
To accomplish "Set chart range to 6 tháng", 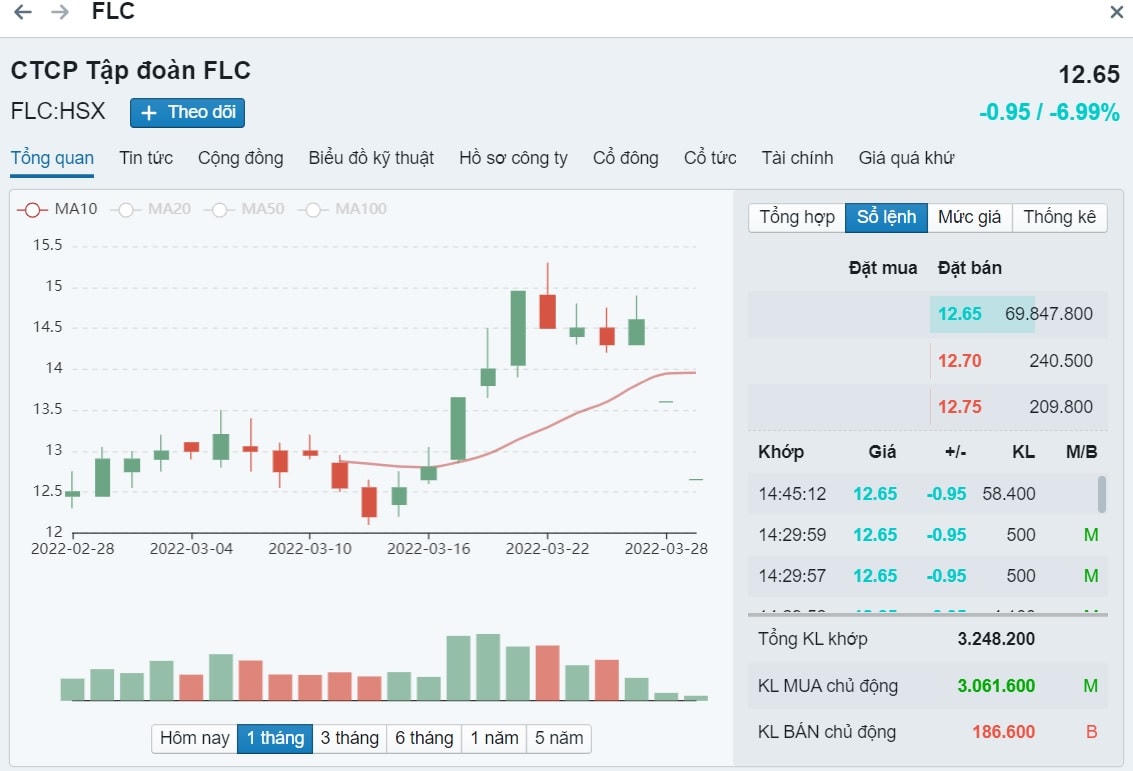I will [x=424, y=738].
